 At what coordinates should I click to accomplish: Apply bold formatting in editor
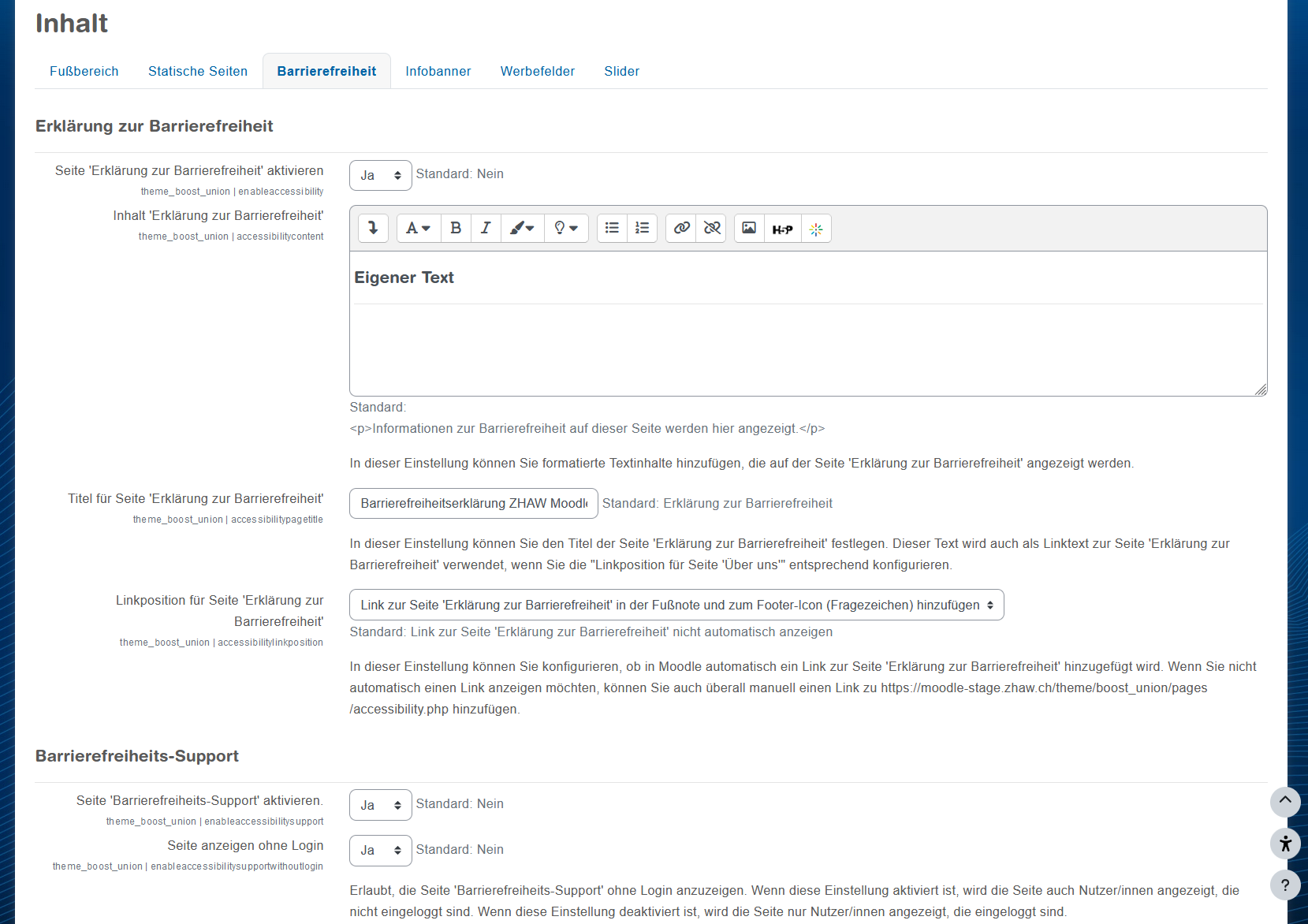(456, 228)
